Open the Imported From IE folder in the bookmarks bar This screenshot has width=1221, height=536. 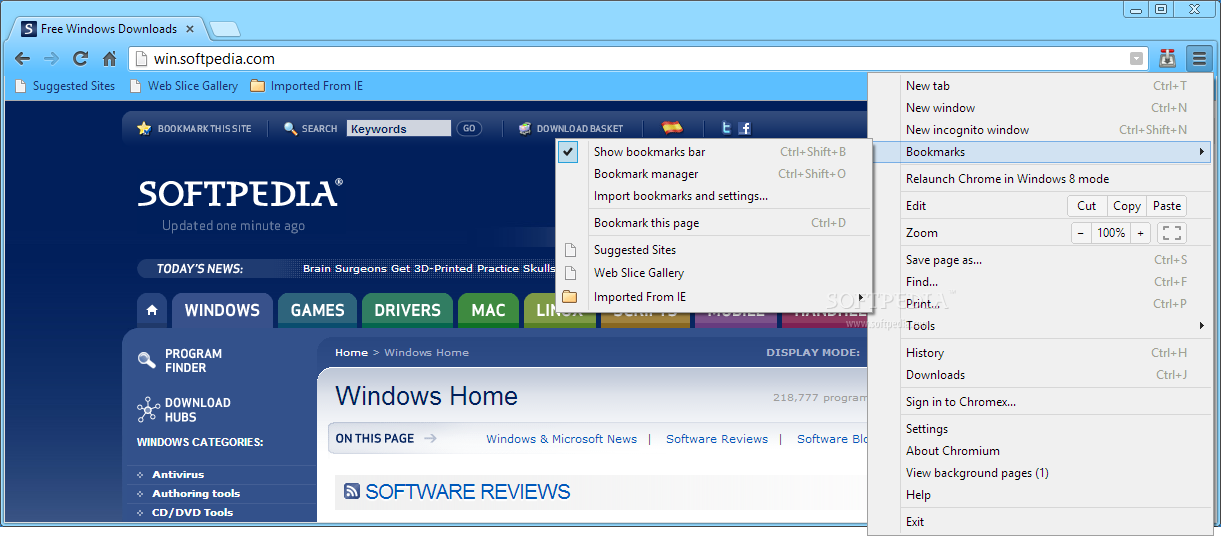coord(307,86)
